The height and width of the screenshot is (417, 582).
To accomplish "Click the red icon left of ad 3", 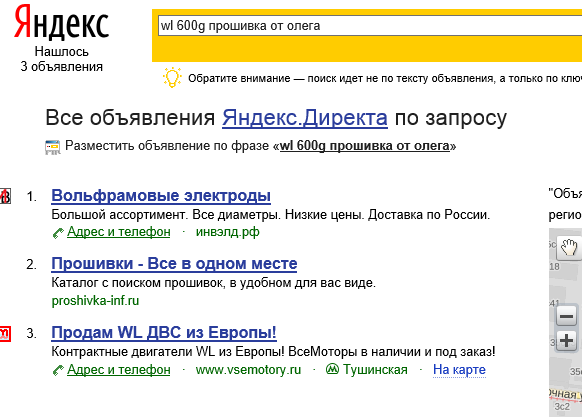I will point(5,333).
